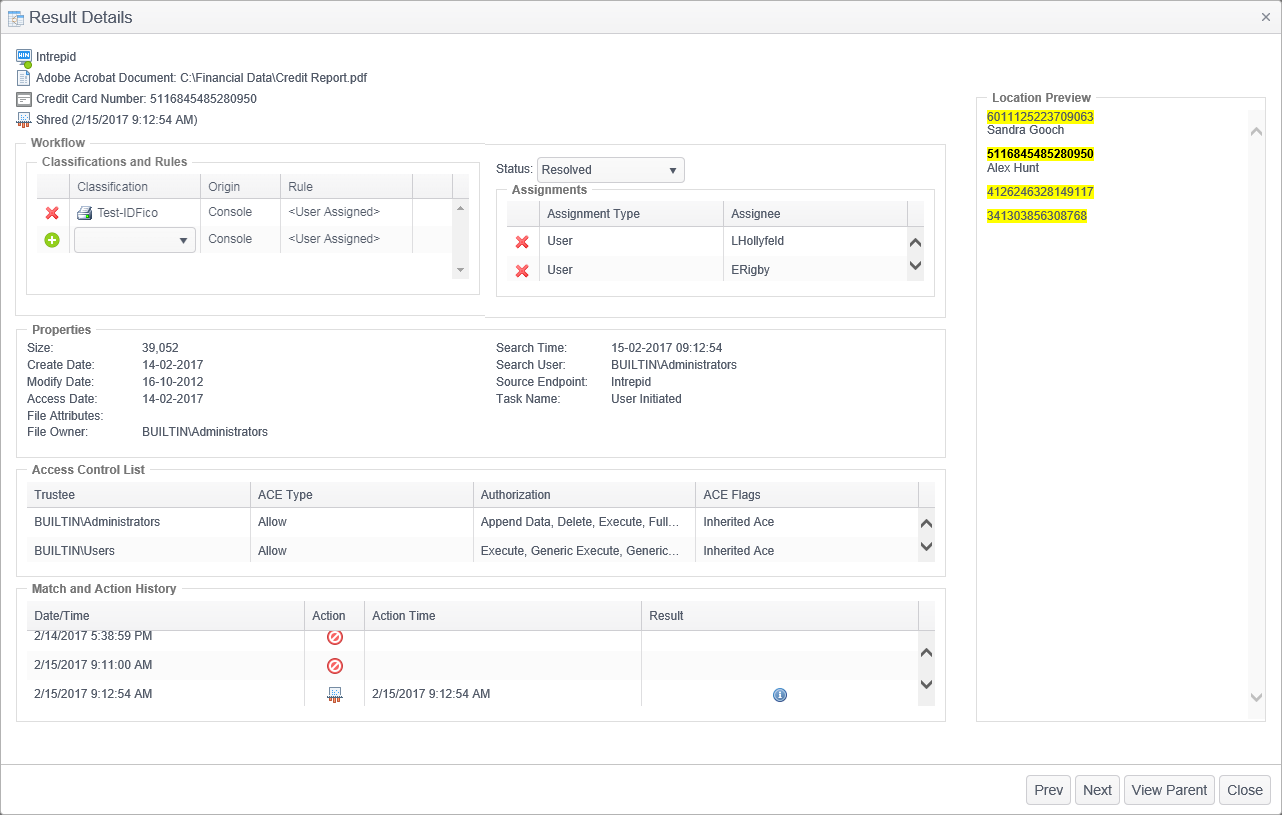The height and width of the screenshot is (815, 1282).
Task: Click the Test-IDFico printer classification icon
Action: [85, 213]
